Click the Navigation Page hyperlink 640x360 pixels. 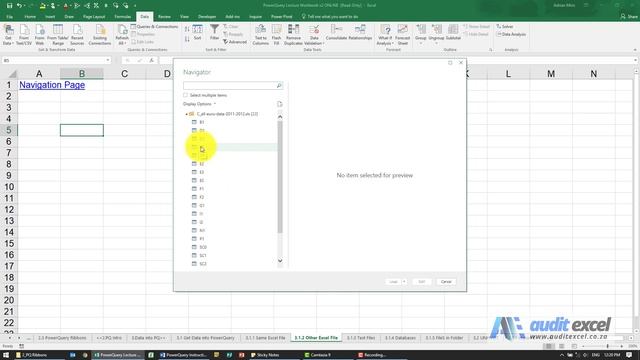click(x=52, y=85)
